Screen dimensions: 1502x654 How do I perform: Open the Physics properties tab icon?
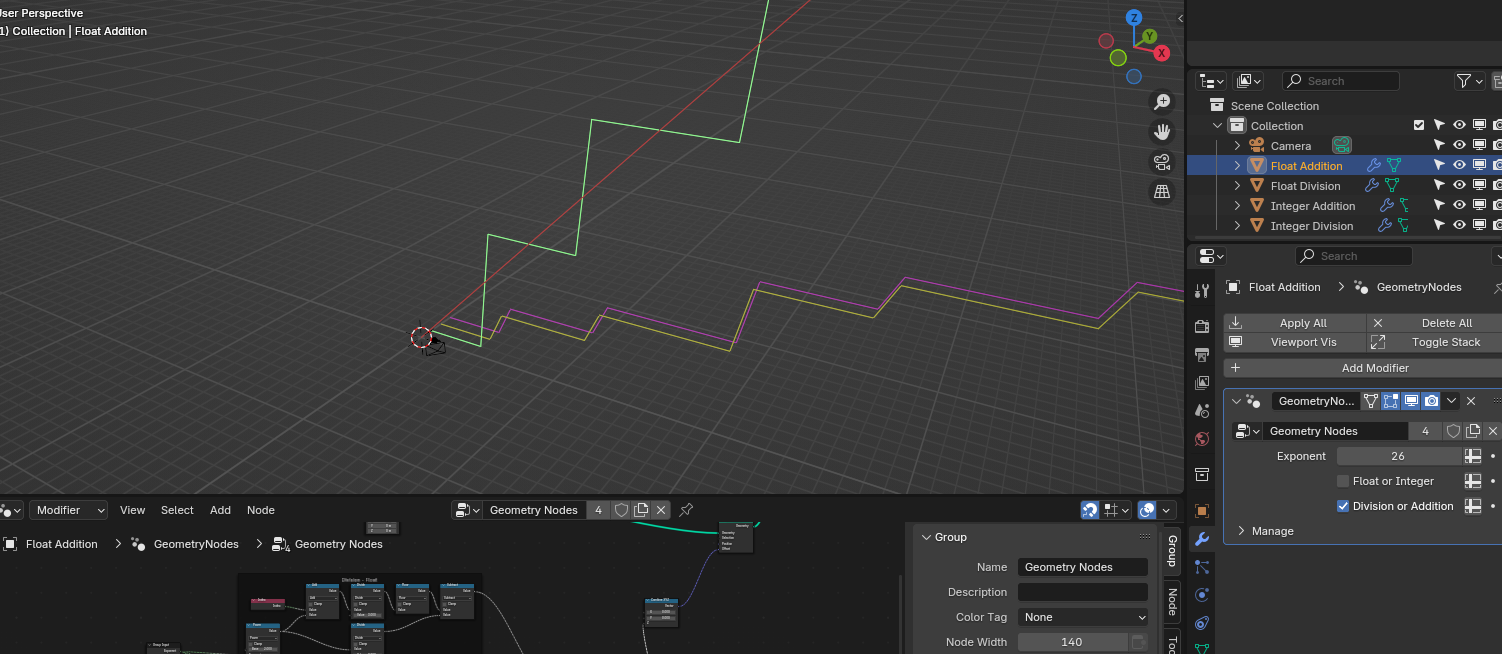click(1202, 594)
